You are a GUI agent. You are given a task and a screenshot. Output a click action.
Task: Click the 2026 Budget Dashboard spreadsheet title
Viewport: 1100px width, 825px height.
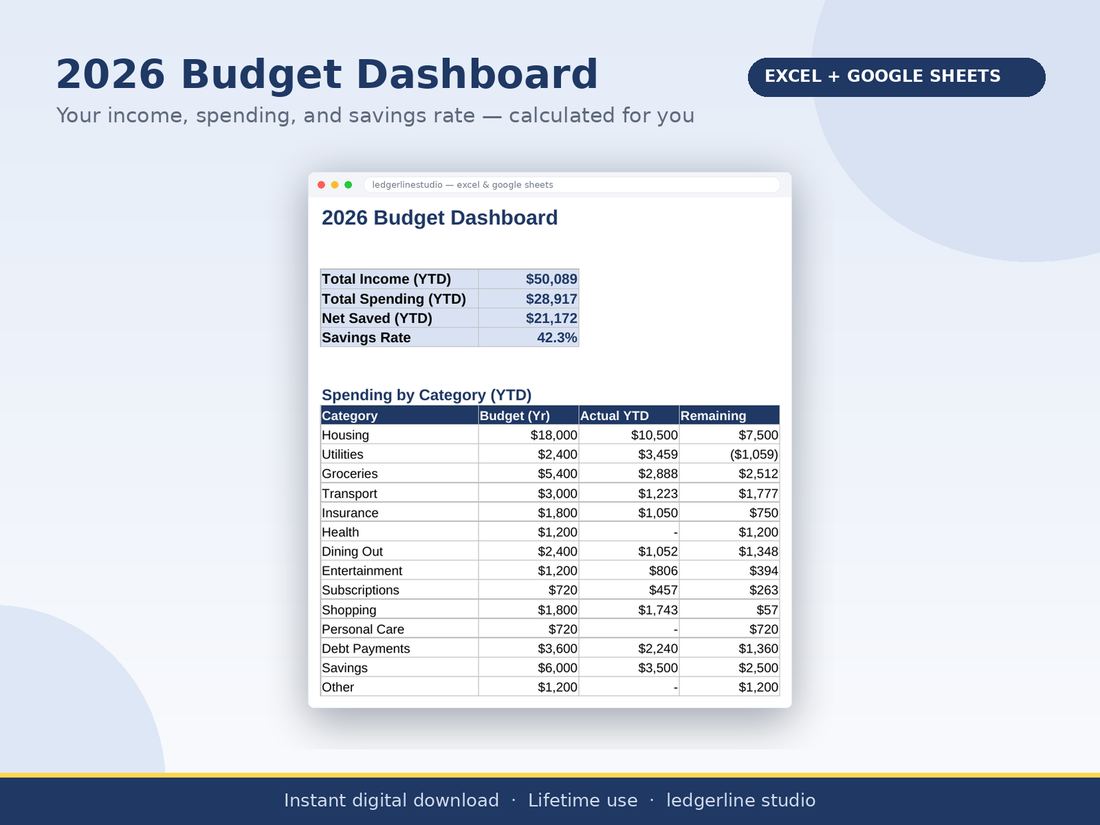440,217
